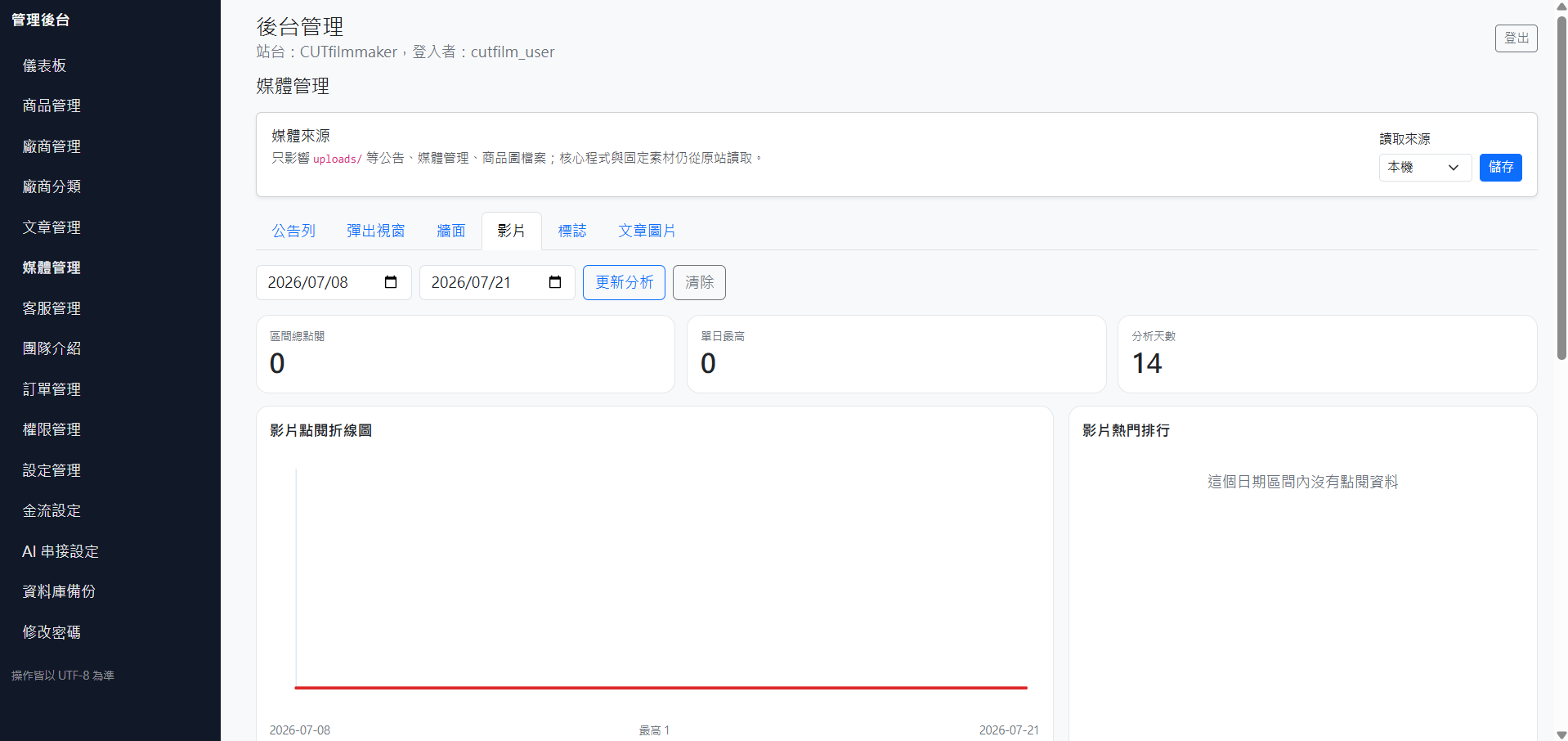Screen dimensions: 1568x741
Task: Switch to the 文章圖片 tab
Action: tap(647, 231)
